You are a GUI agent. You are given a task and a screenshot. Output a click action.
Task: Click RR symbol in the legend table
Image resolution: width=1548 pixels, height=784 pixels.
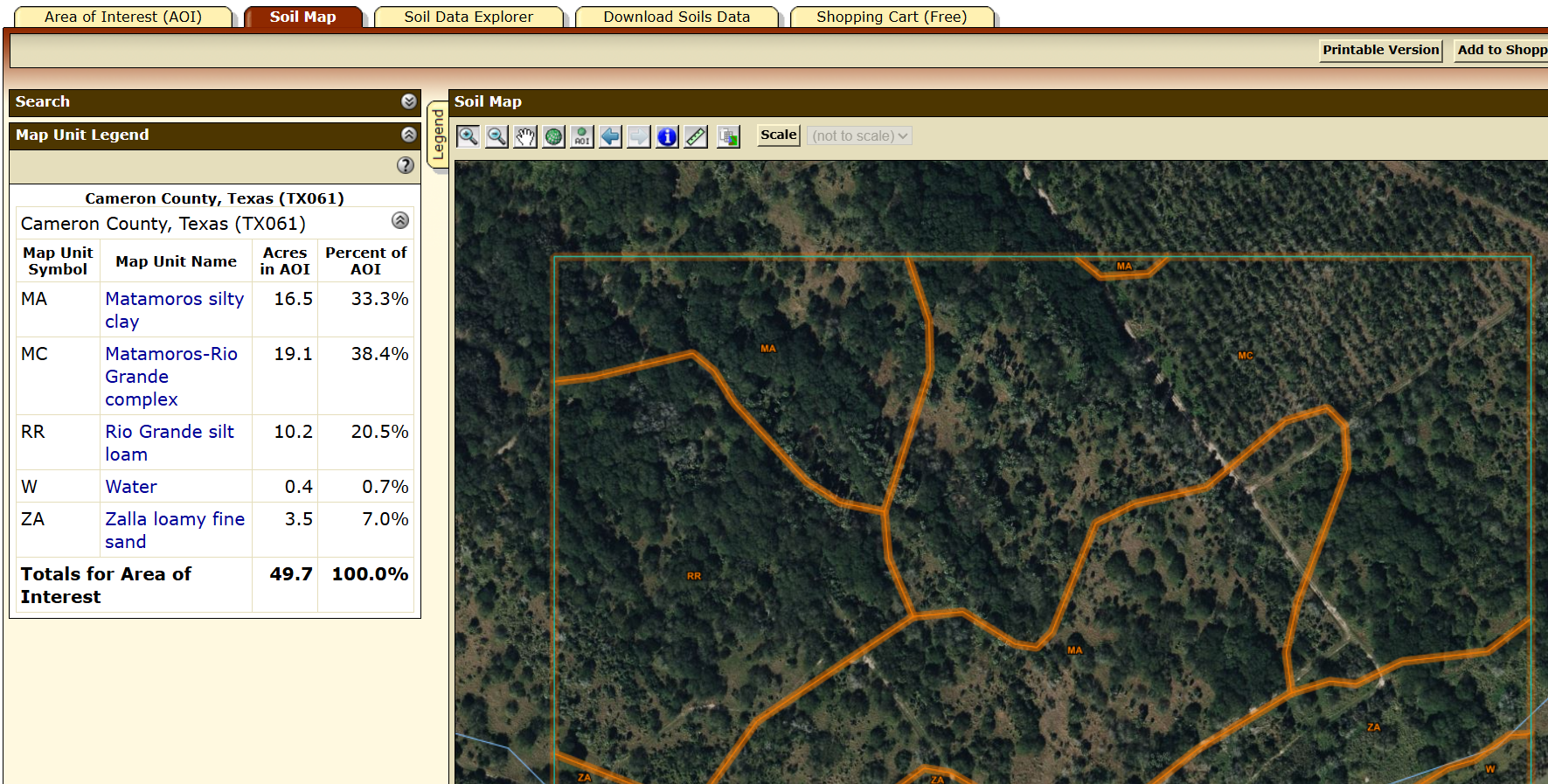click(x=33, y=432)
